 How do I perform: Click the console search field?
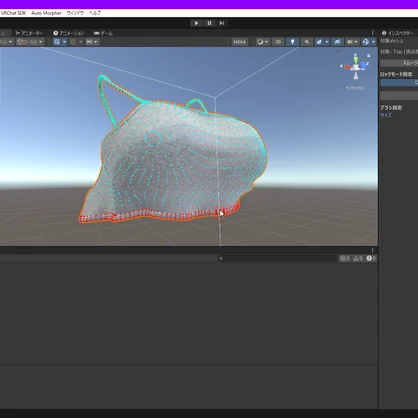277,258
